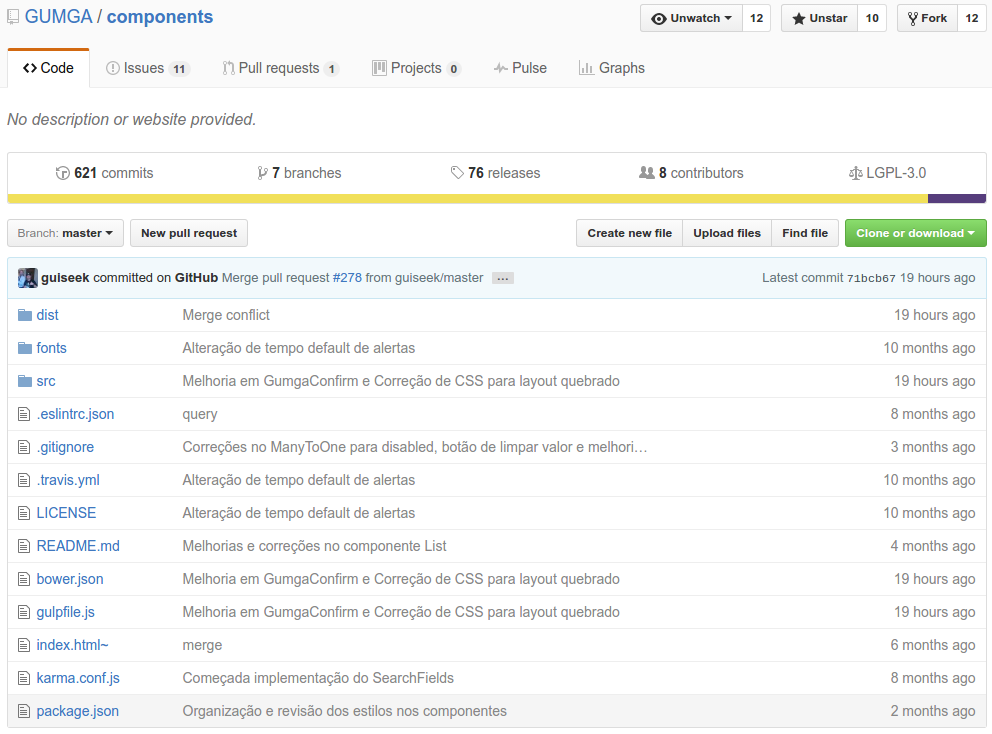Click New pull request button
992x734 pixels.
[189, 233]
